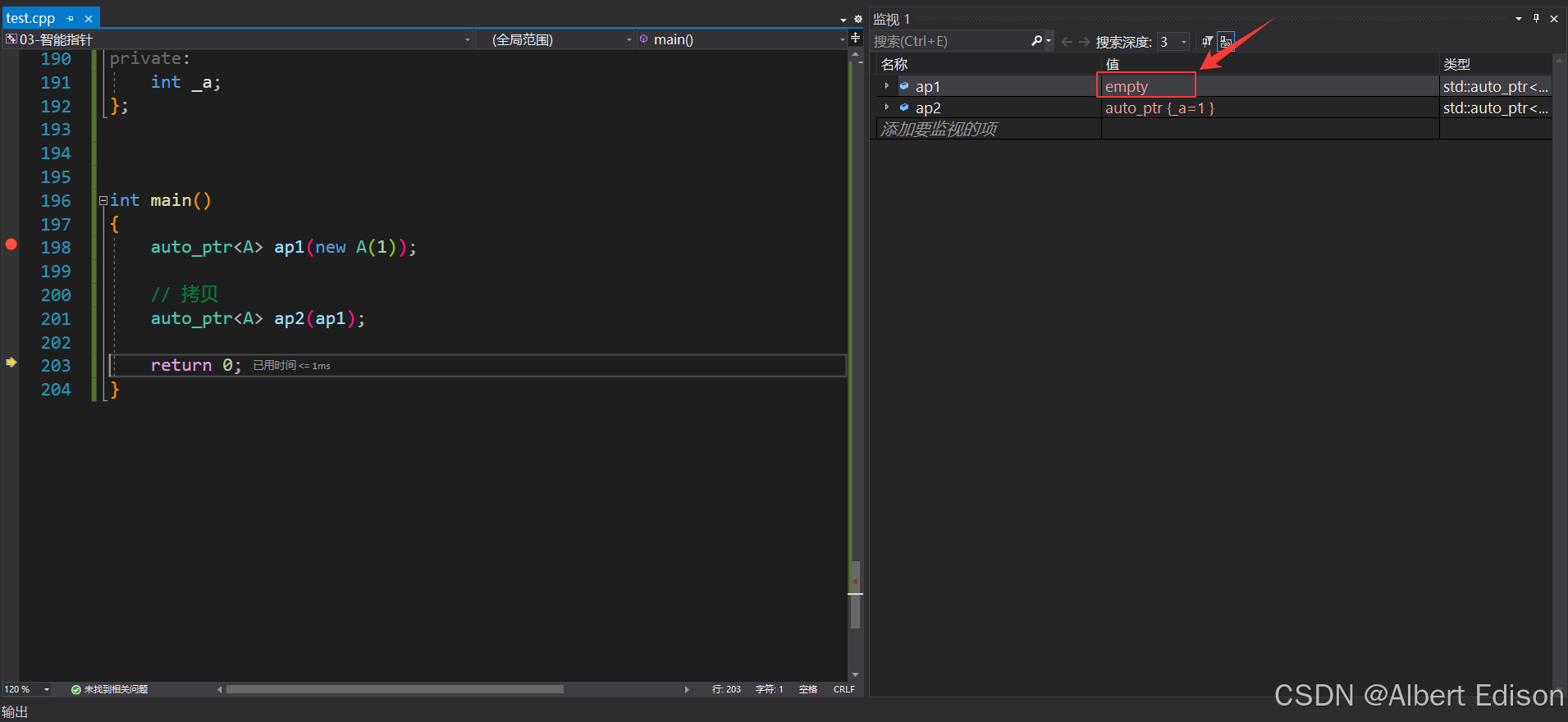This screenshot has width=1568, height=722.
Task: Expand the ap1 watch entry
Action: point(887,85)
